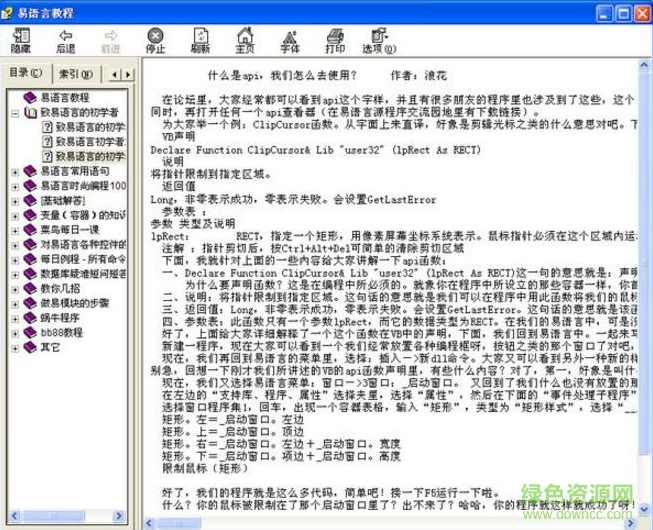Select the 每日例程 - 所有命令 tree label
The image size is (653, 530).
[x=83, y=259]
